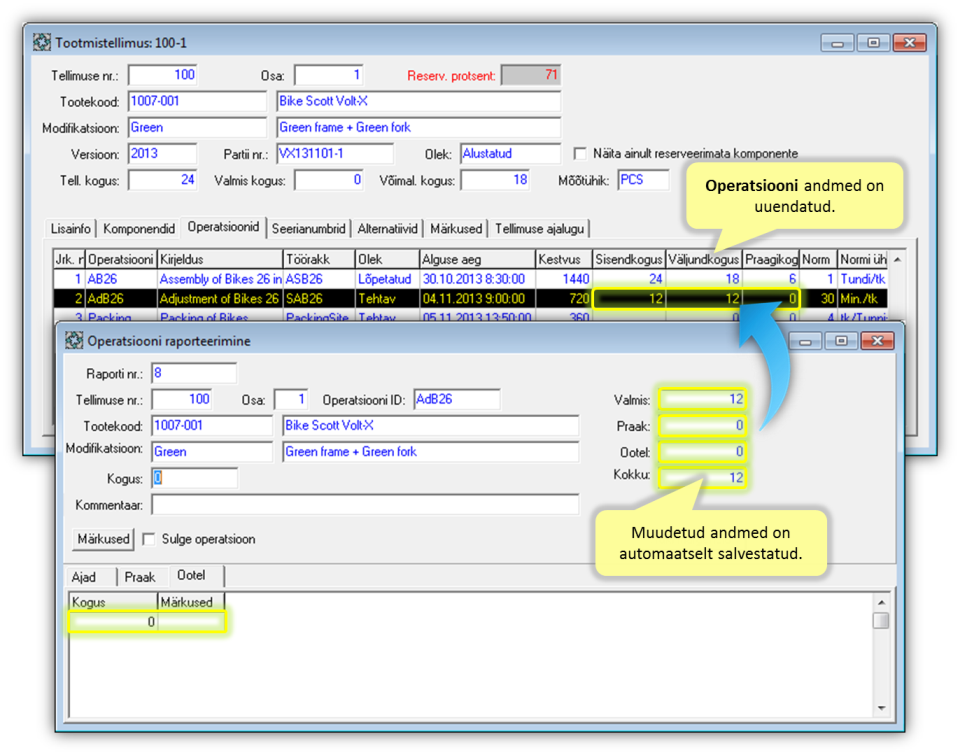Open the Märkused tab in order window
Image resolution: width=960 pixels, height=755 pixels.
pyautogui.click(x=456, y=229)
